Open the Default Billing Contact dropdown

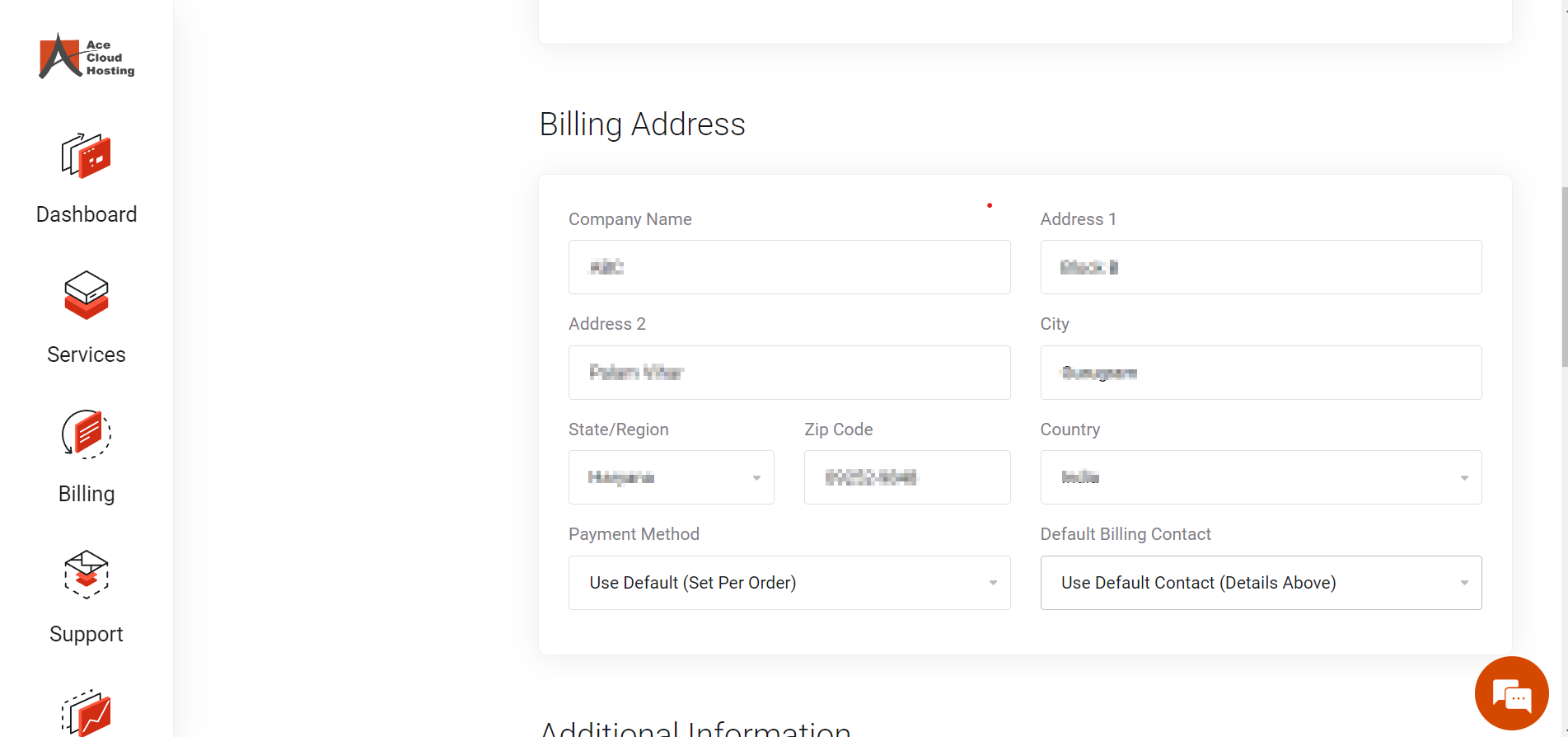coord(1261,583)
